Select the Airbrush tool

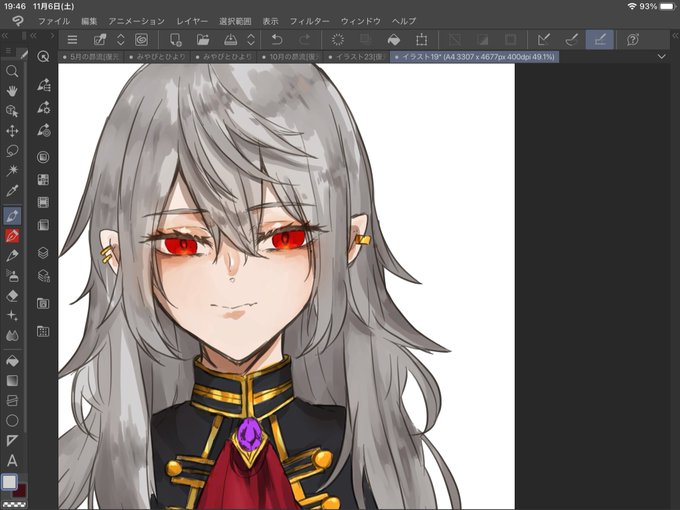pos(12,275)
